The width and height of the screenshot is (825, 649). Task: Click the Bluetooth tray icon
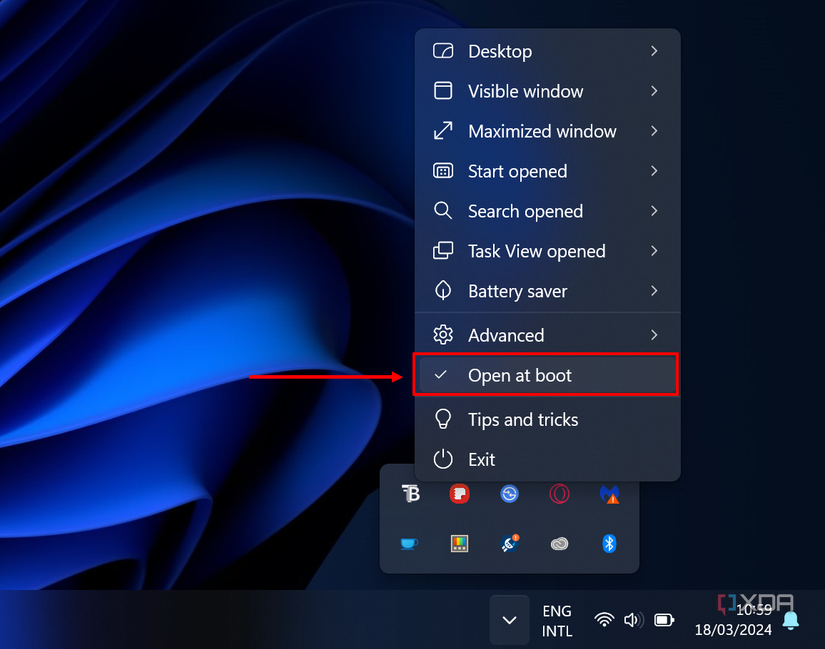click(x=610, y=544)
